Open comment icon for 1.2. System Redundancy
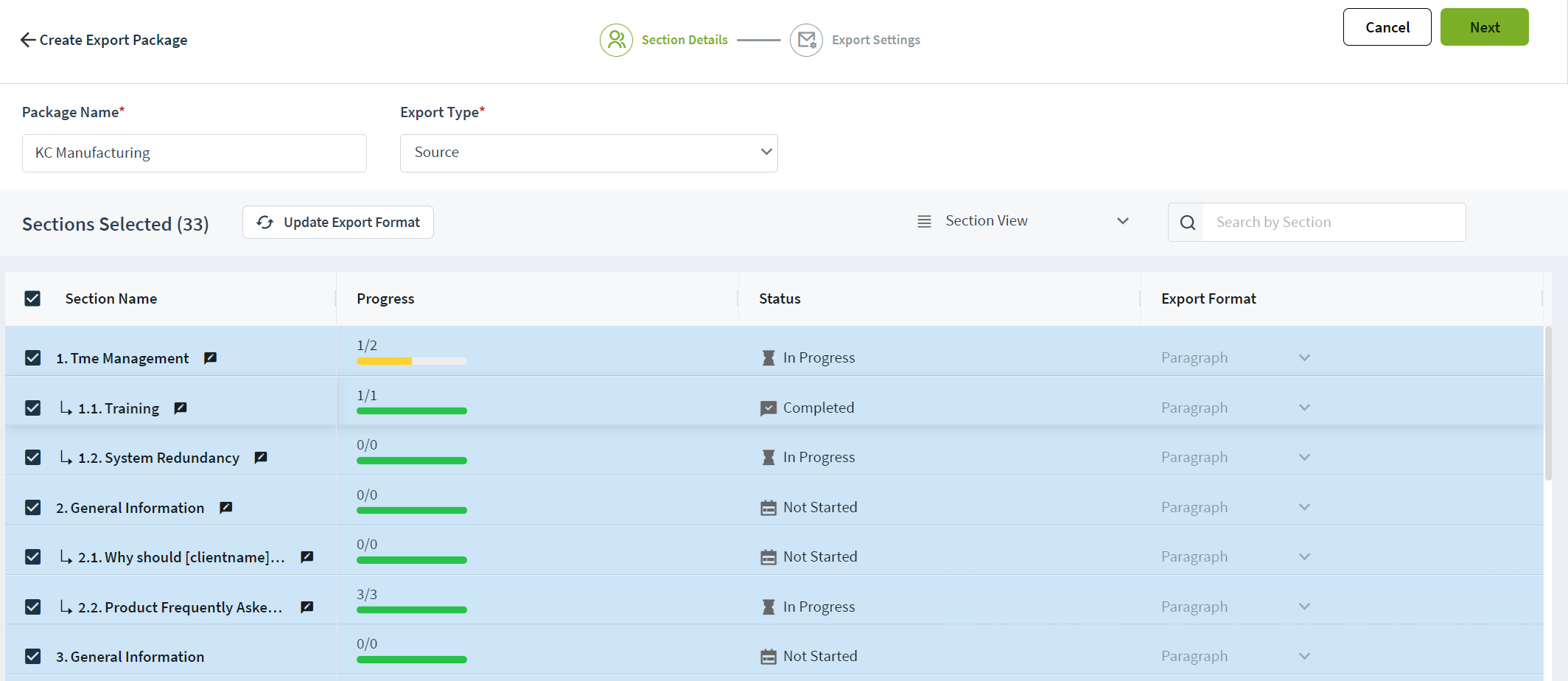The width and height of the screenshot is (1568, 681). (x=261, y=458)
